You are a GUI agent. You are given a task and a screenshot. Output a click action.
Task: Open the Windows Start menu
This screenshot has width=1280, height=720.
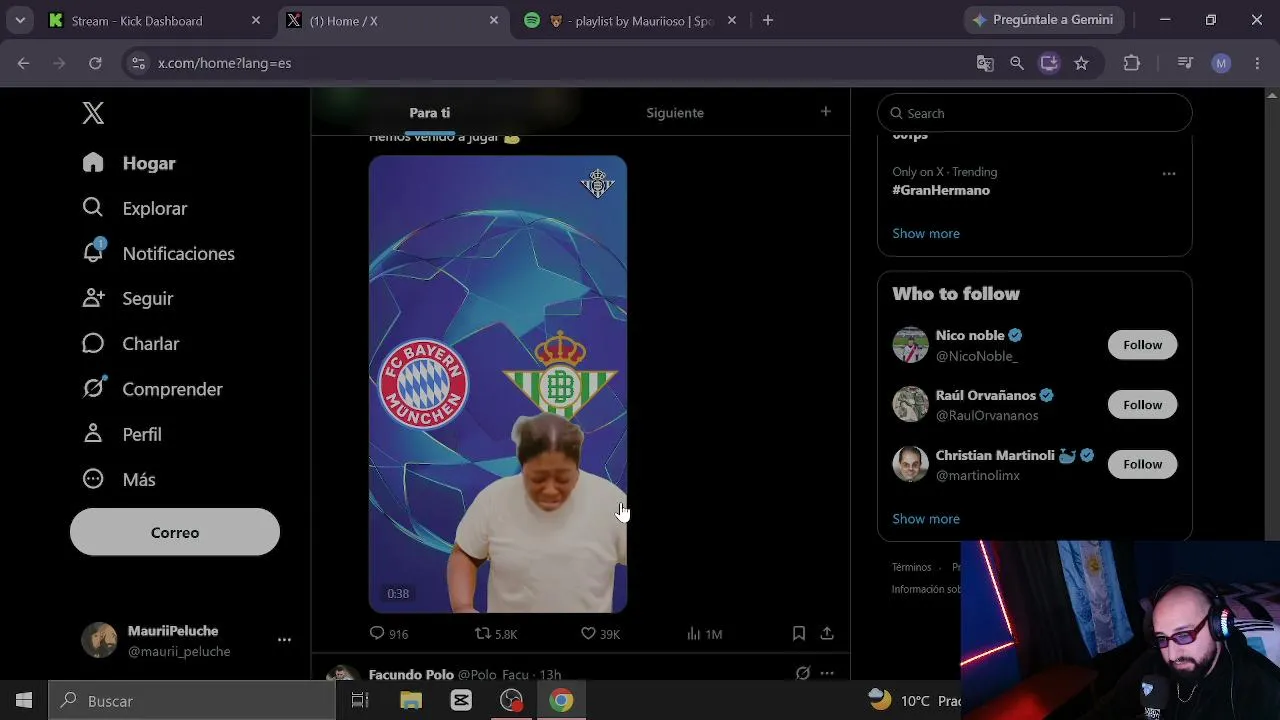click(24, 701)
